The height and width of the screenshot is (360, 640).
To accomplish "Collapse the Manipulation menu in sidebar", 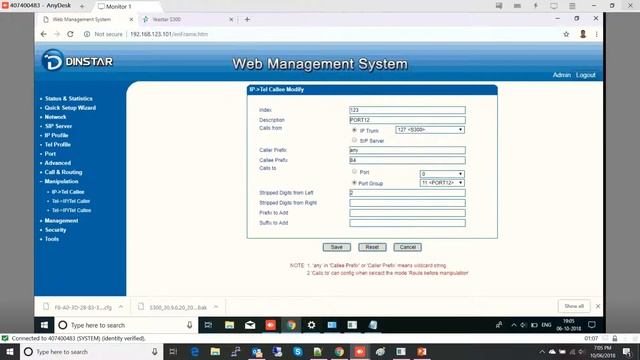I will 61,181.
